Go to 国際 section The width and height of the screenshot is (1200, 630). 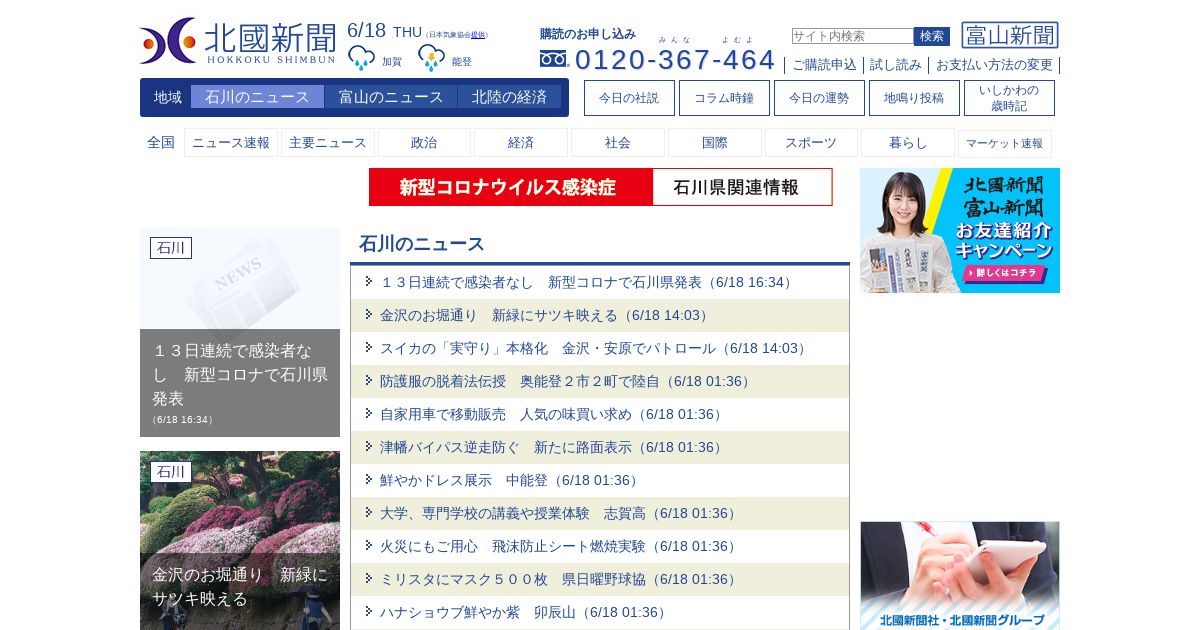(x=715, y=143)
